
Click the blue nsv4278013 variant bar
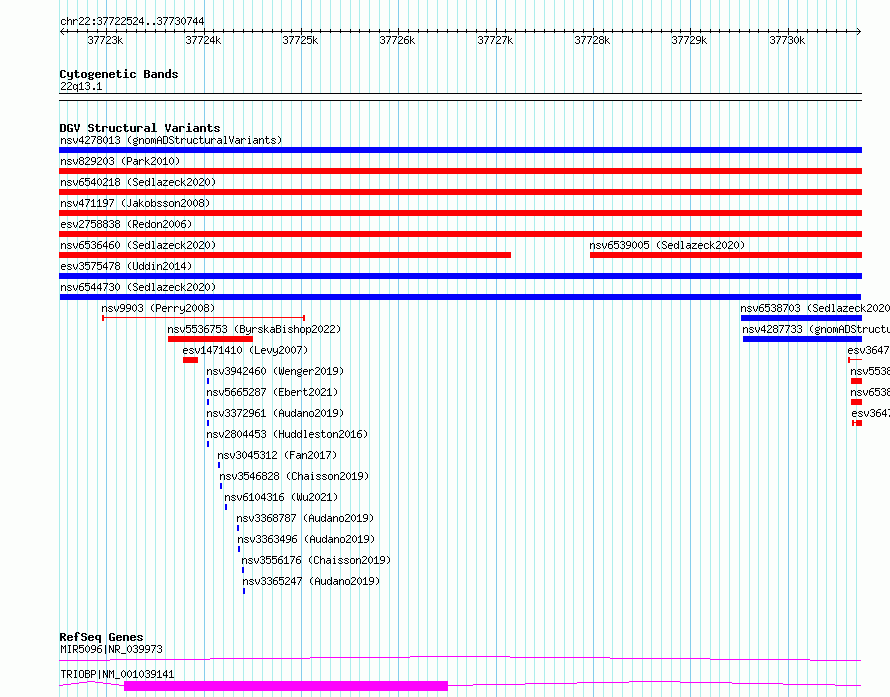460,150
